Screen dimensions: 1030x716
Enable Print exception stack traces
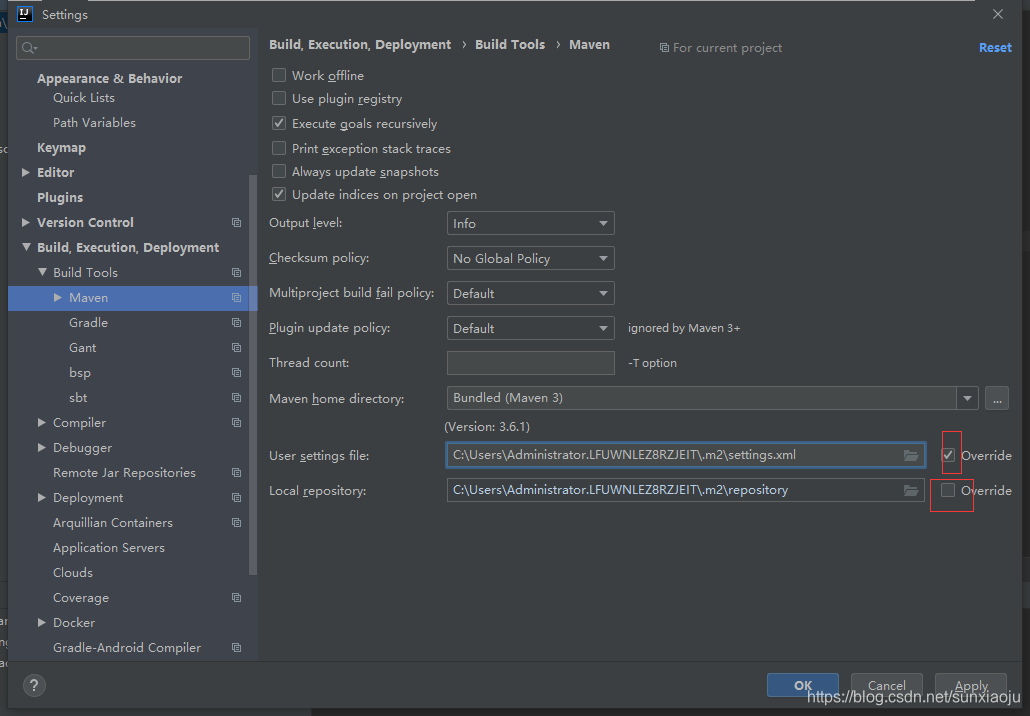click(279, 148)
